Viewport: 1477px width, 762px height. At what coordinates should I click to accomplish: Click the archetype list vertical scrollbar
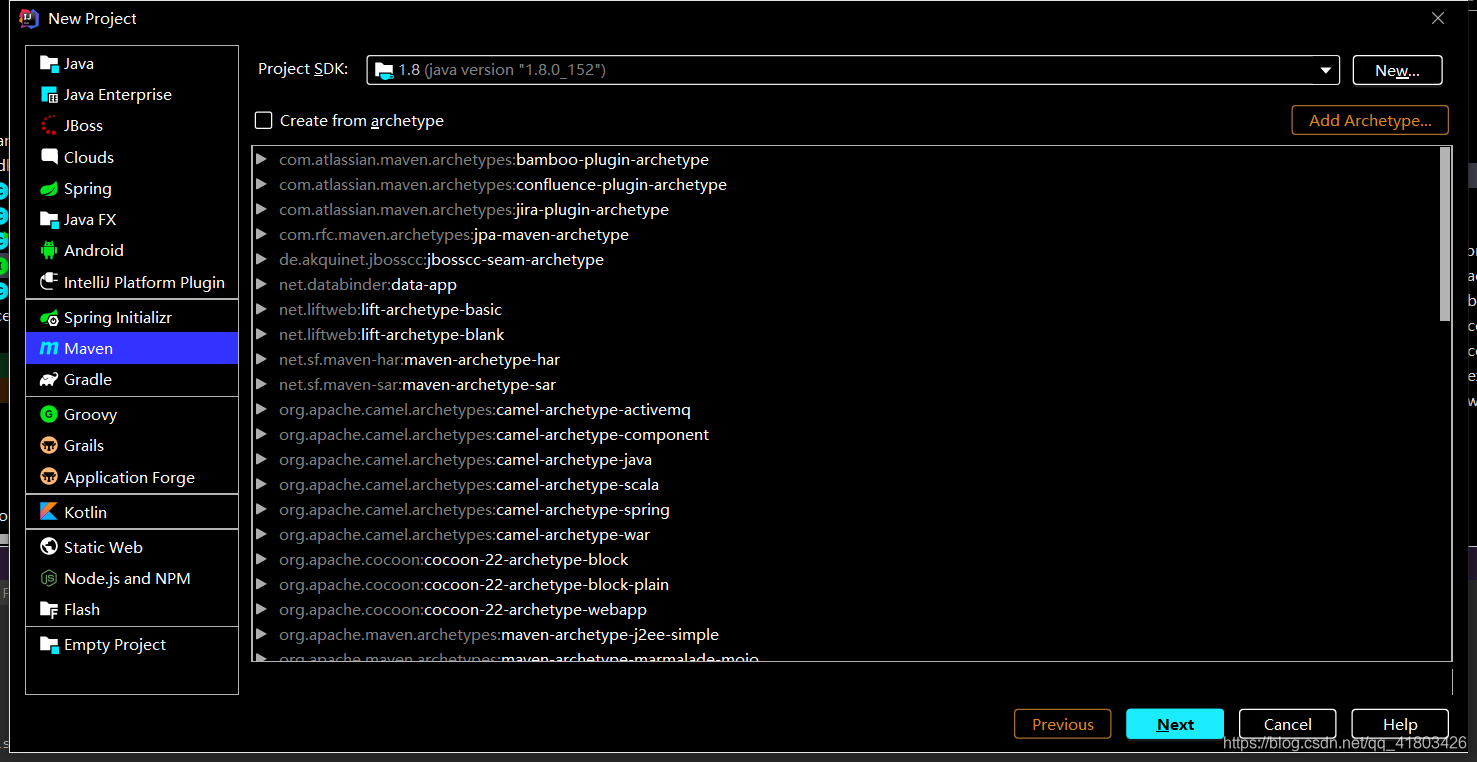point(1445,234)
